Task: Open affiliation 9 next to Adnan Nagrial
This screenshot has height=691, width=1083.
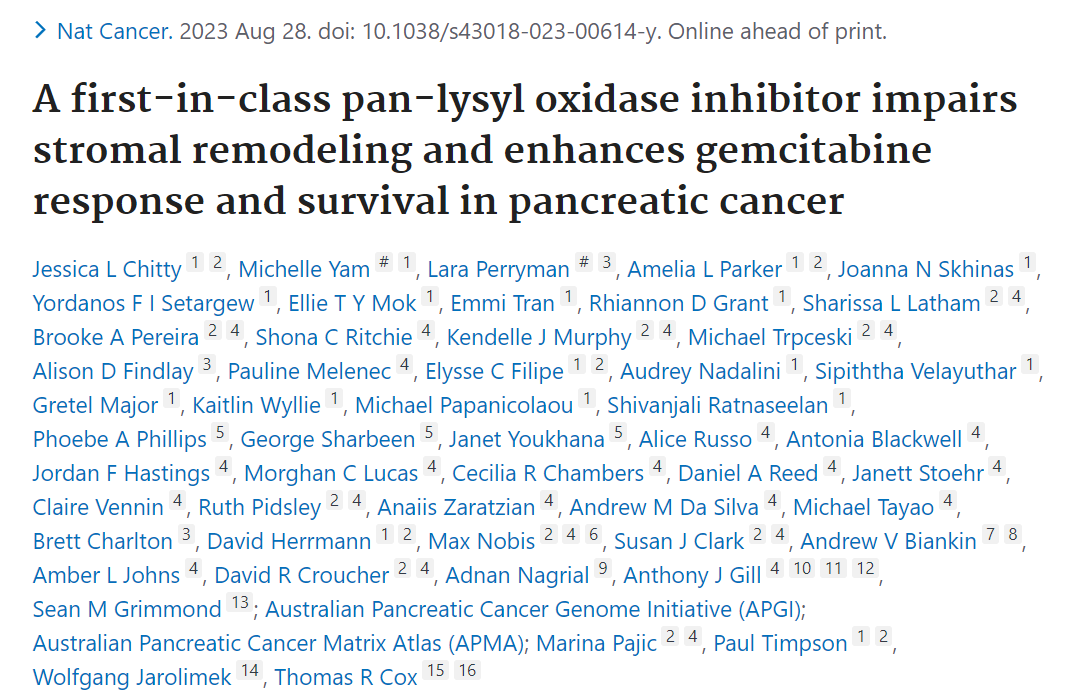Action: pyautogui.click(x=603, y=569)
